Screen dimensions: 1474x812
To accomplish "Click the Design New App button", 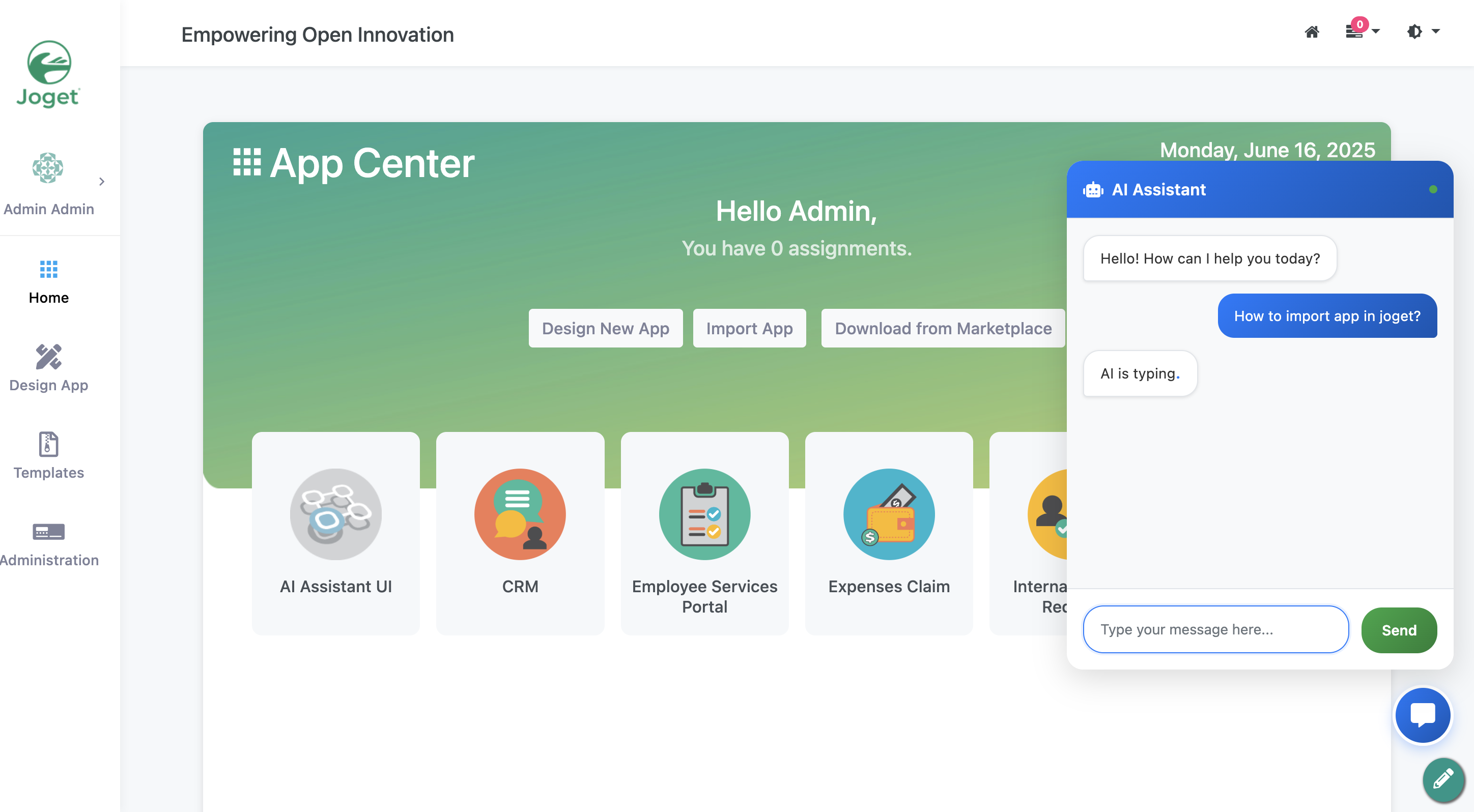I will coord(605,328).
